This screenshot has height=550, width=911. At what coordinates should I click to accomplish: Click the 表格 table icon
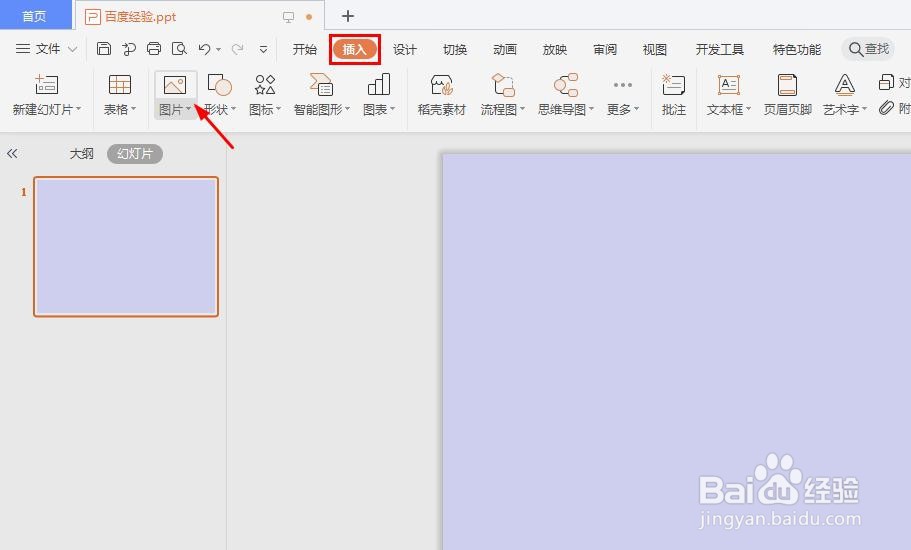120,85
